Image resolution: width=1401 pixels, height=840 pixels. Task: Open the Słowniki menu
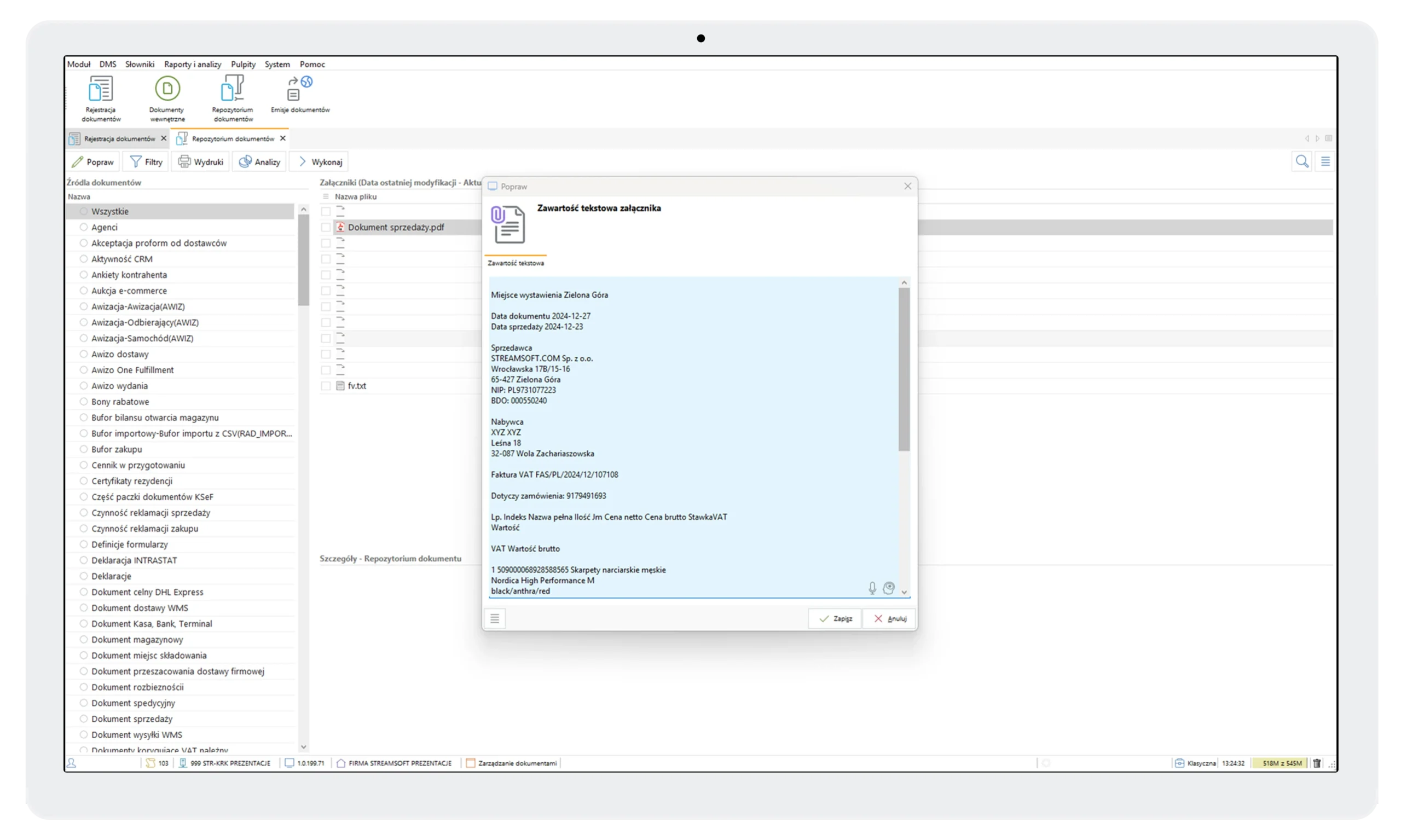pyautogui.click(x=139, y=64)
